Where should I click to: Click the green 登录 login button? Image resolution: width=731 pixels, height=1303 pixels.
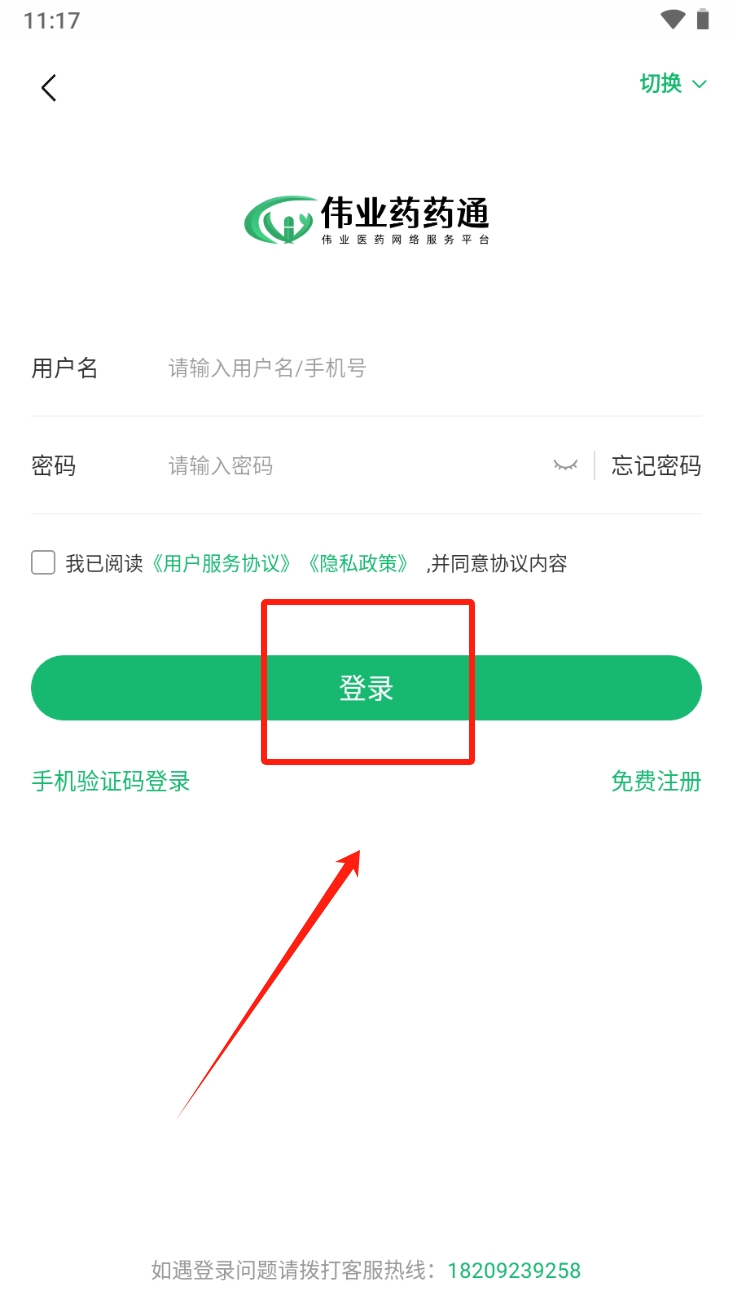click(x=366, y=688)
